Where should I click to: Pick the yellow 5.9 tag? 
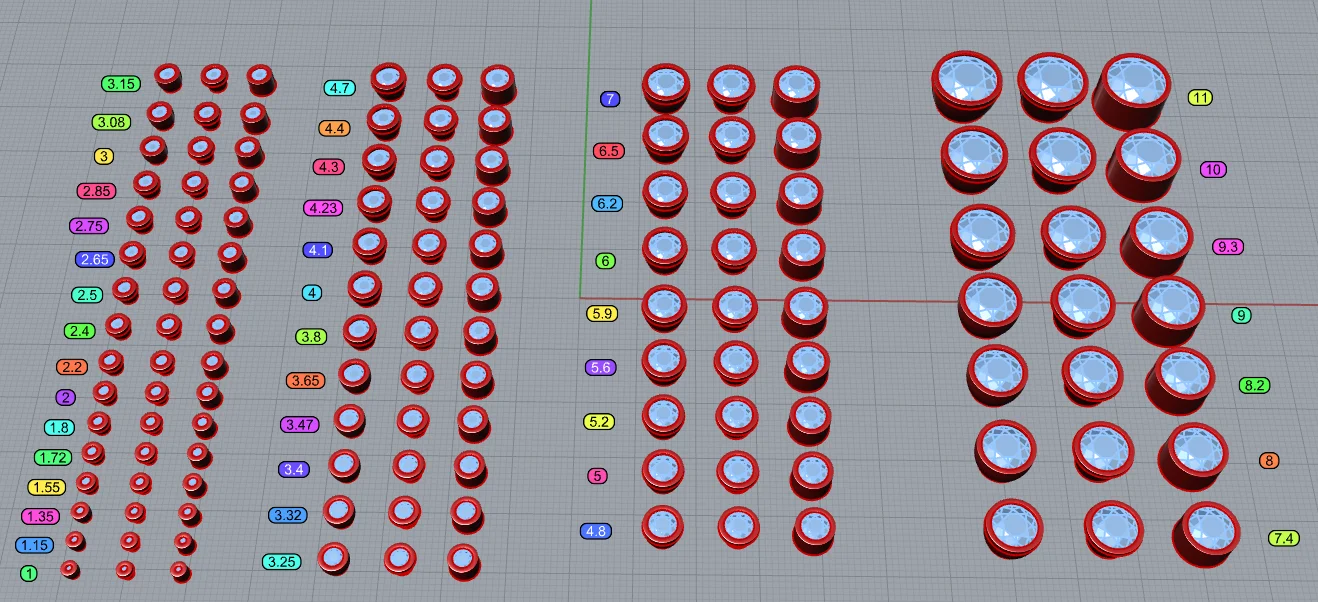click(603, 314)
